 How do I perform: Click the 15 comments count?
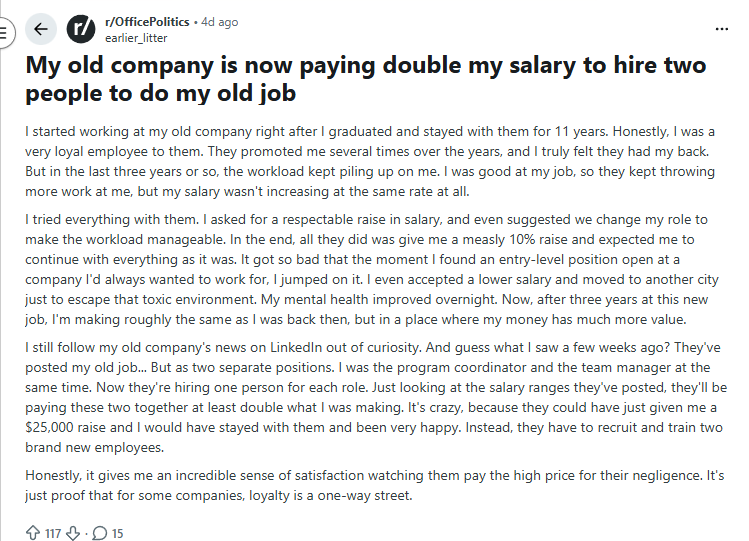(117, 533)
